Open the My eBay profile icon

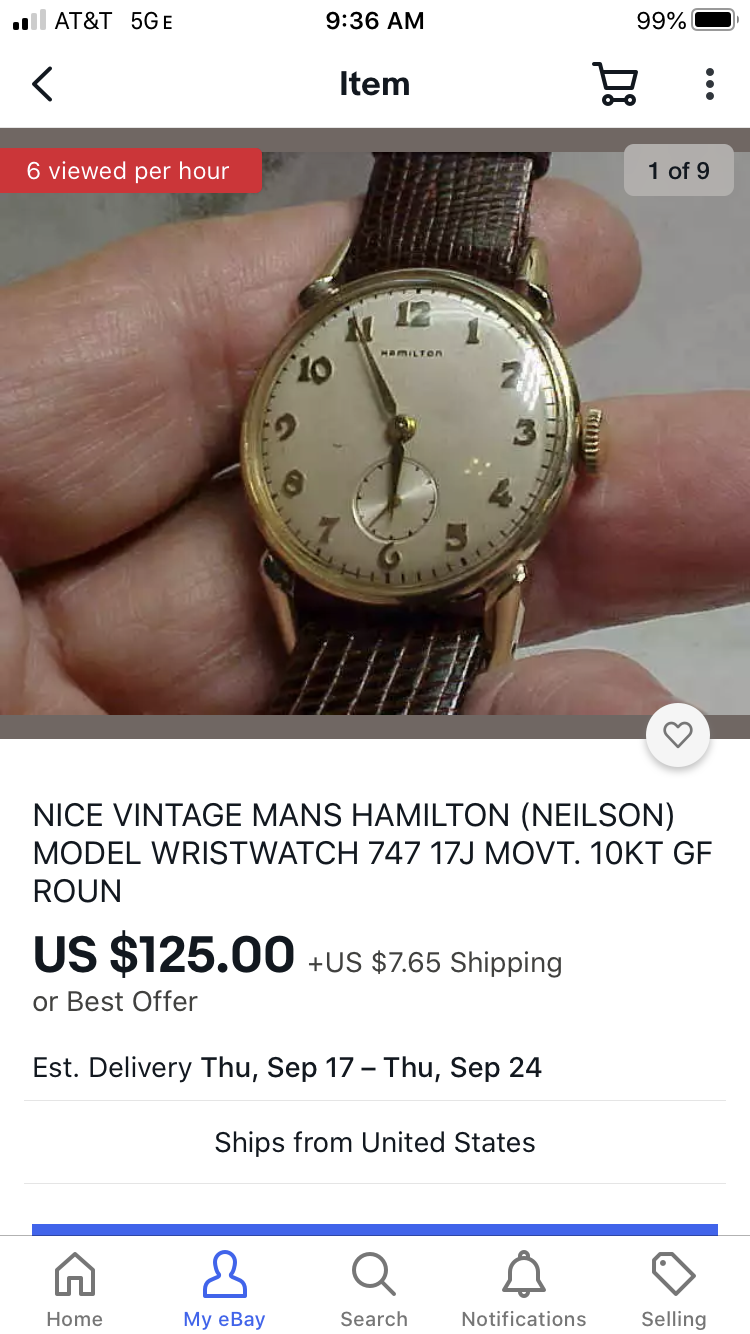(224, 1275)
